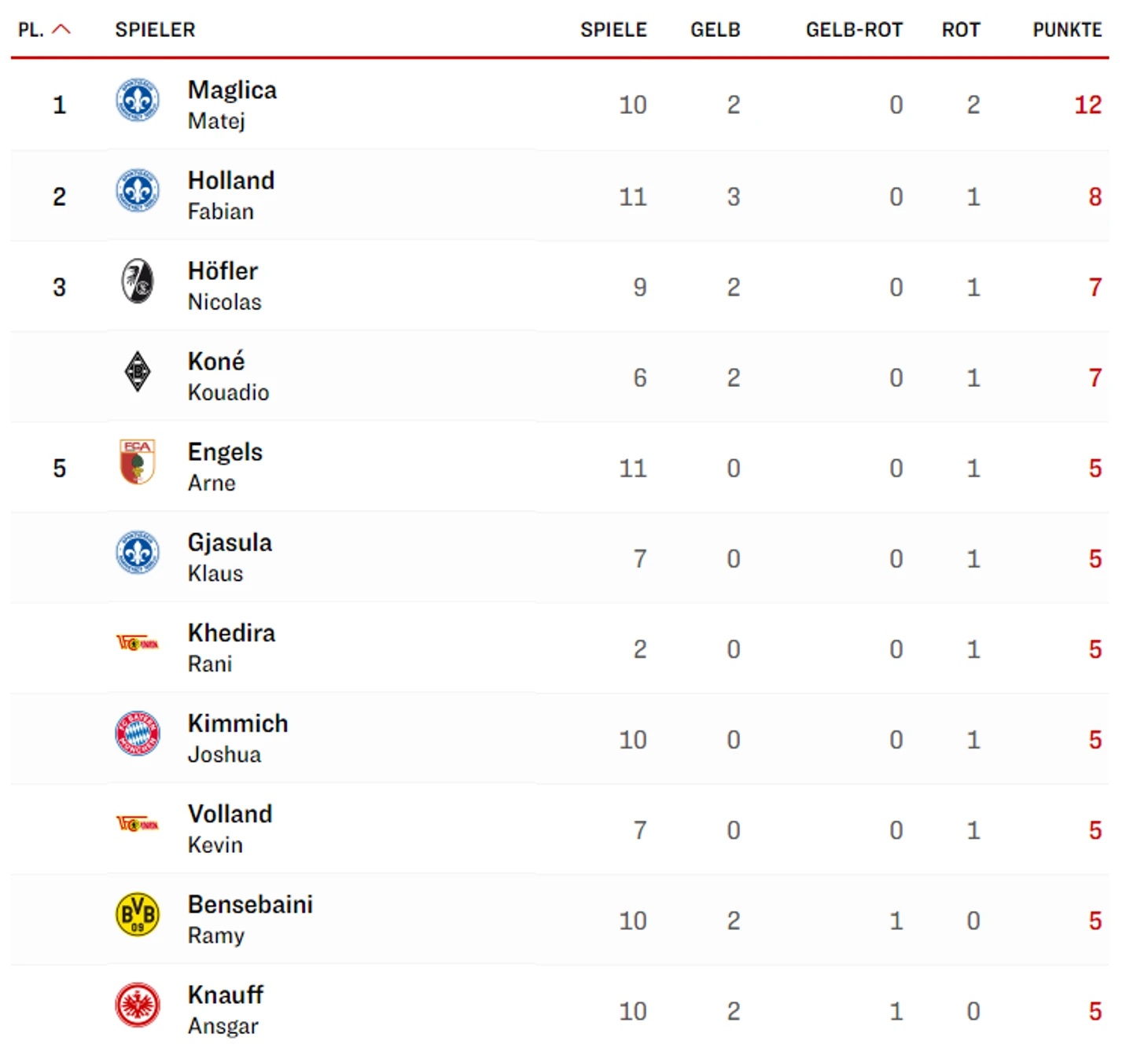The height and width of the screenshot is (1048, 1148).
Task: Click Union Berlin logo beside Khedira
Action: click(138, 644)
